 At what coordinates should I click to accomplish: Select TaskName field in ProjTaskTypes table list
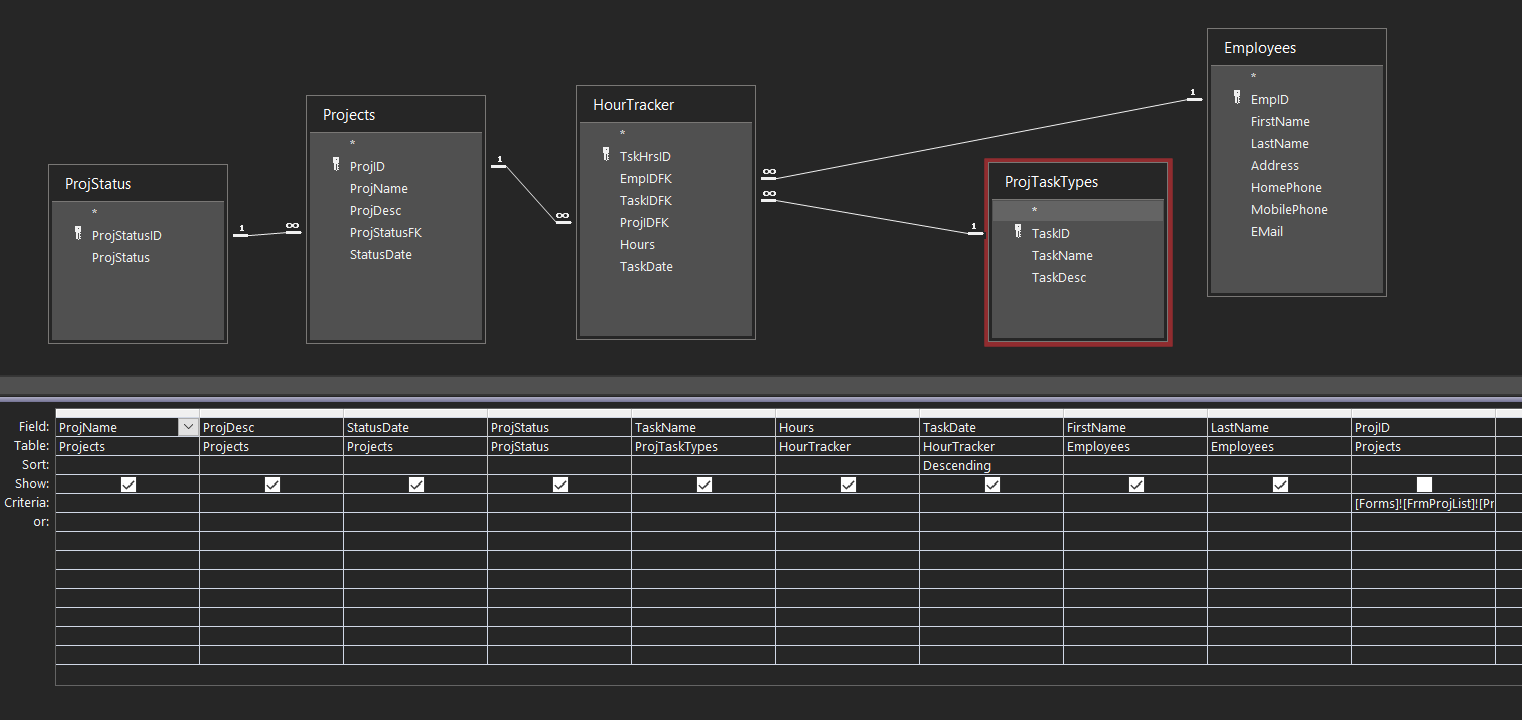1062,256
